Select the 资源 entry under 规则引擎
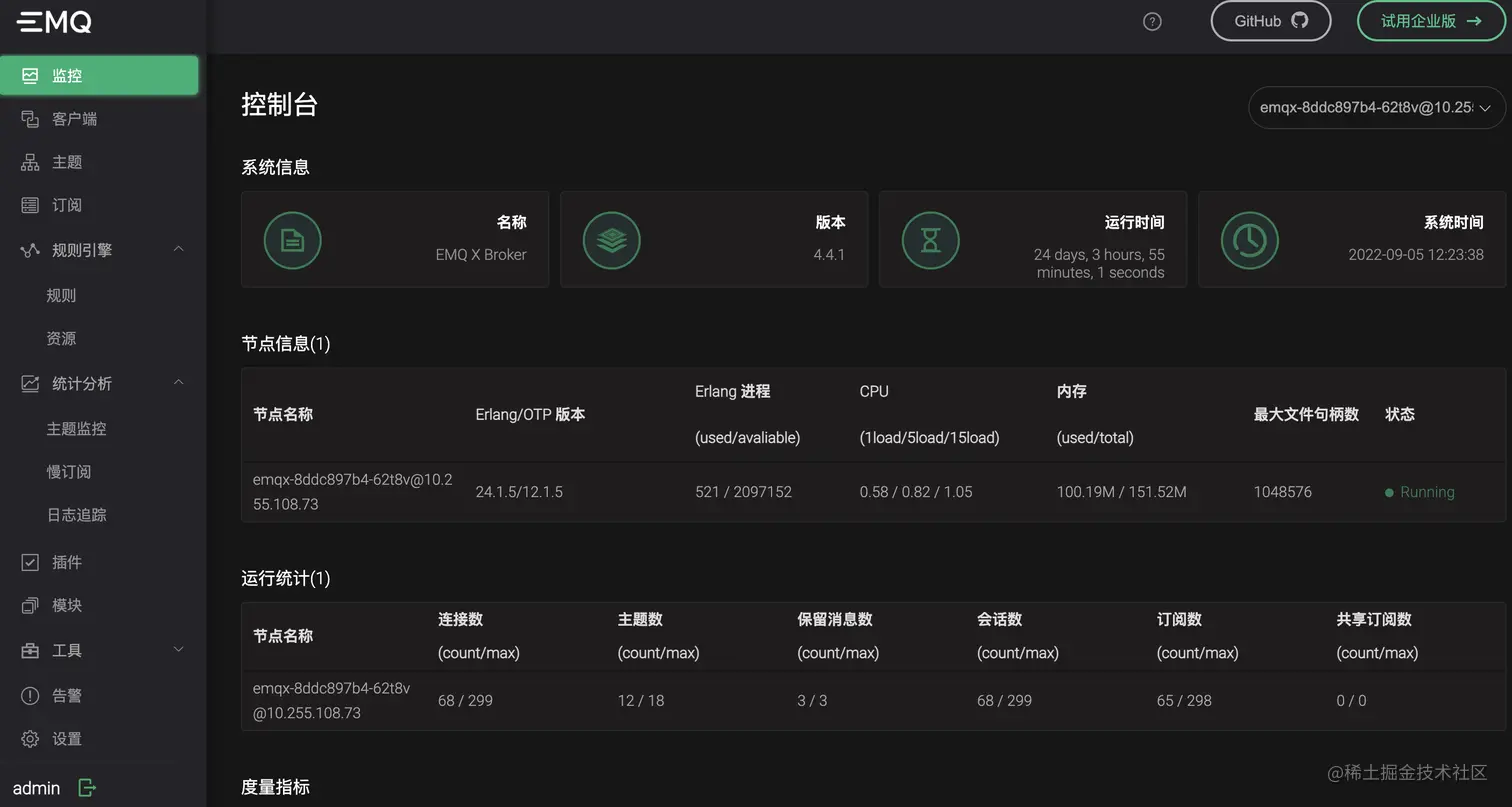The image size is (1512, 807). (61, 338)
